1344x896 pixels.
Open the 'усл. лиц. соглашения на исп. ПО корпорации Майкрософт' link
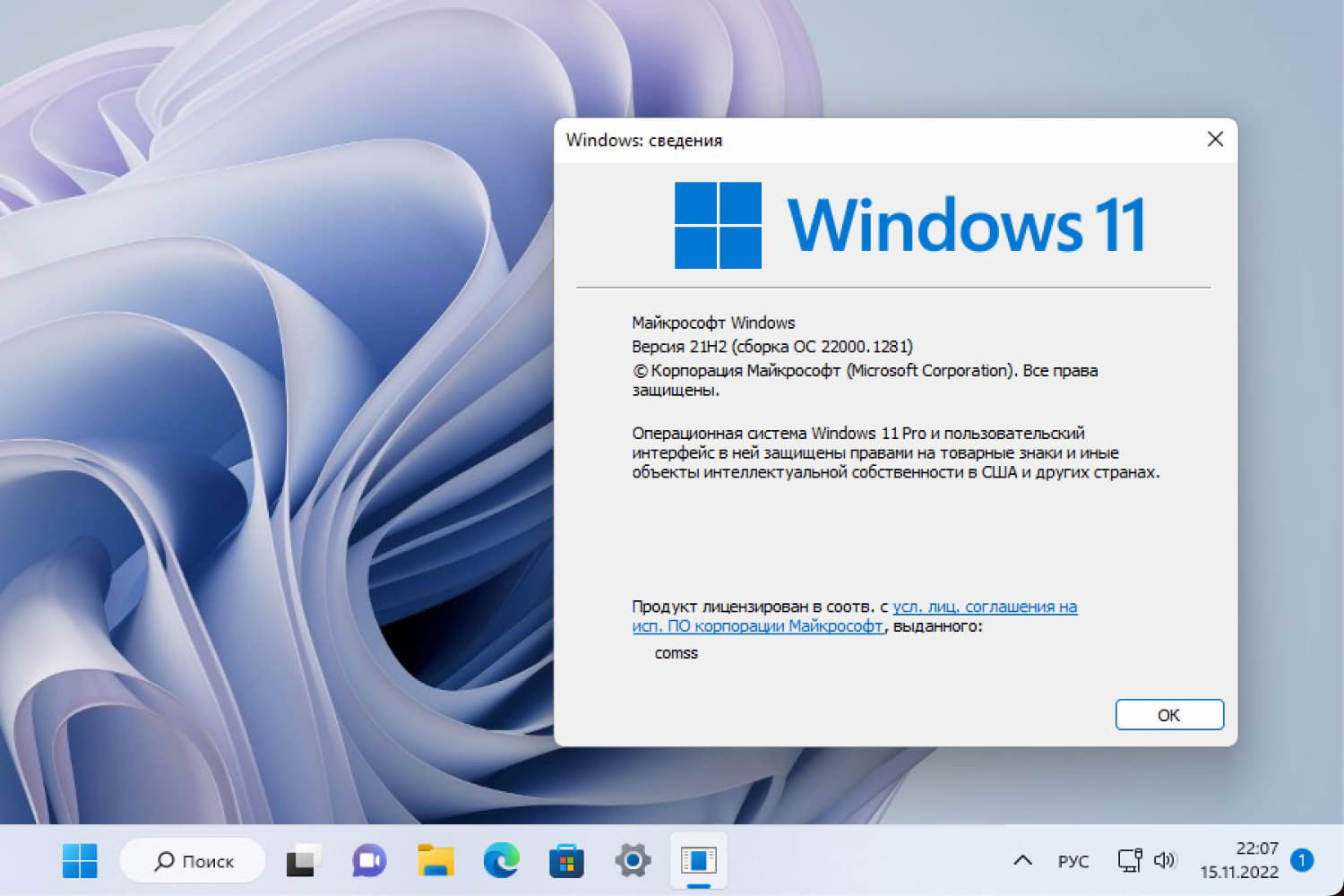click(855, 616)
